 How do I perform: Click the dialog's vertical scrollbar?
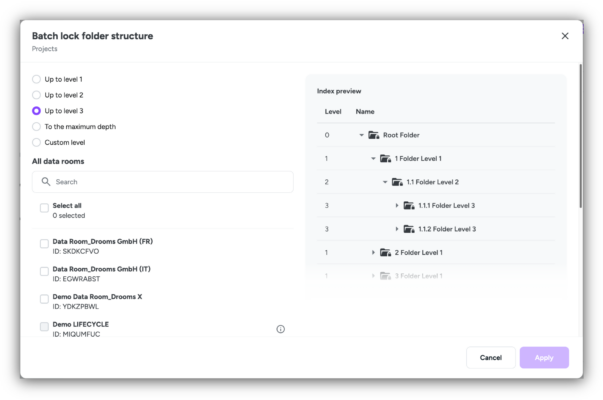[x=580, y=137]
